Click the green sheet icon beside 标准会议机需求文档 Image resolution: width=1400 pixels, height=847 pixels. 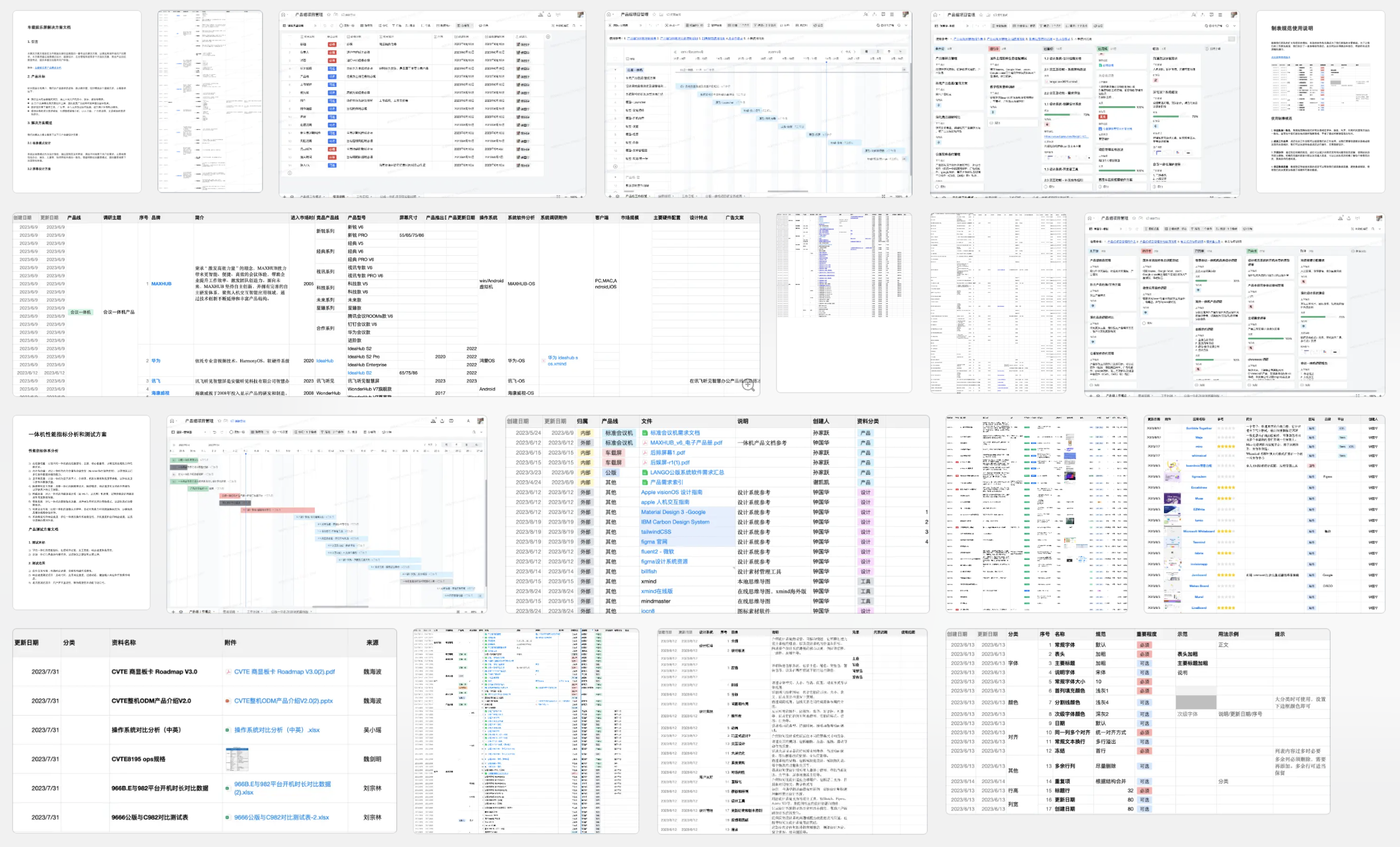645,433
